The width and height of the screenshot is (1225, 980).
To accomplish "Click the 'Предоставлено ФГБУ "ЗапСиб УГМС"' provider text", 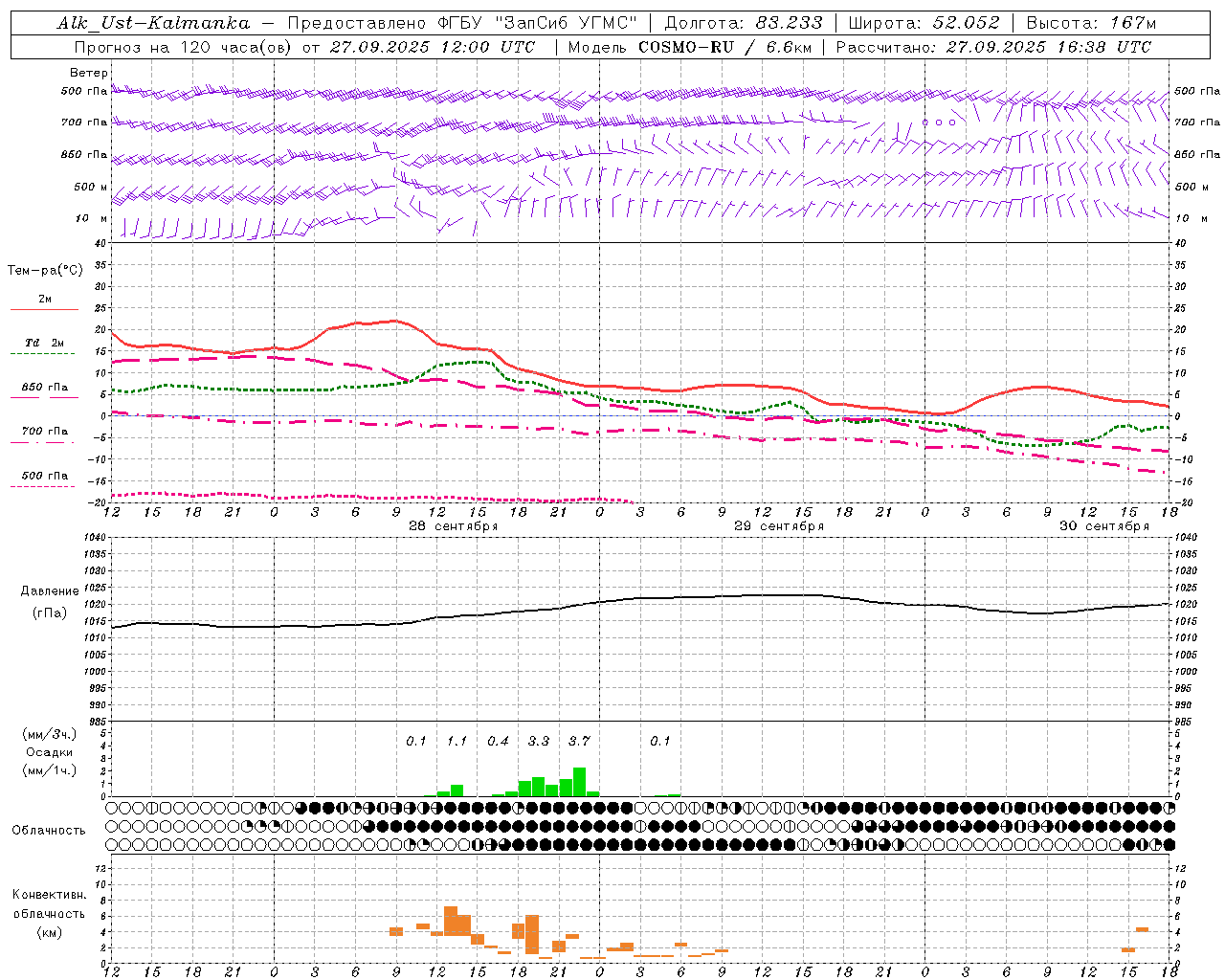I will click(462, 23).
